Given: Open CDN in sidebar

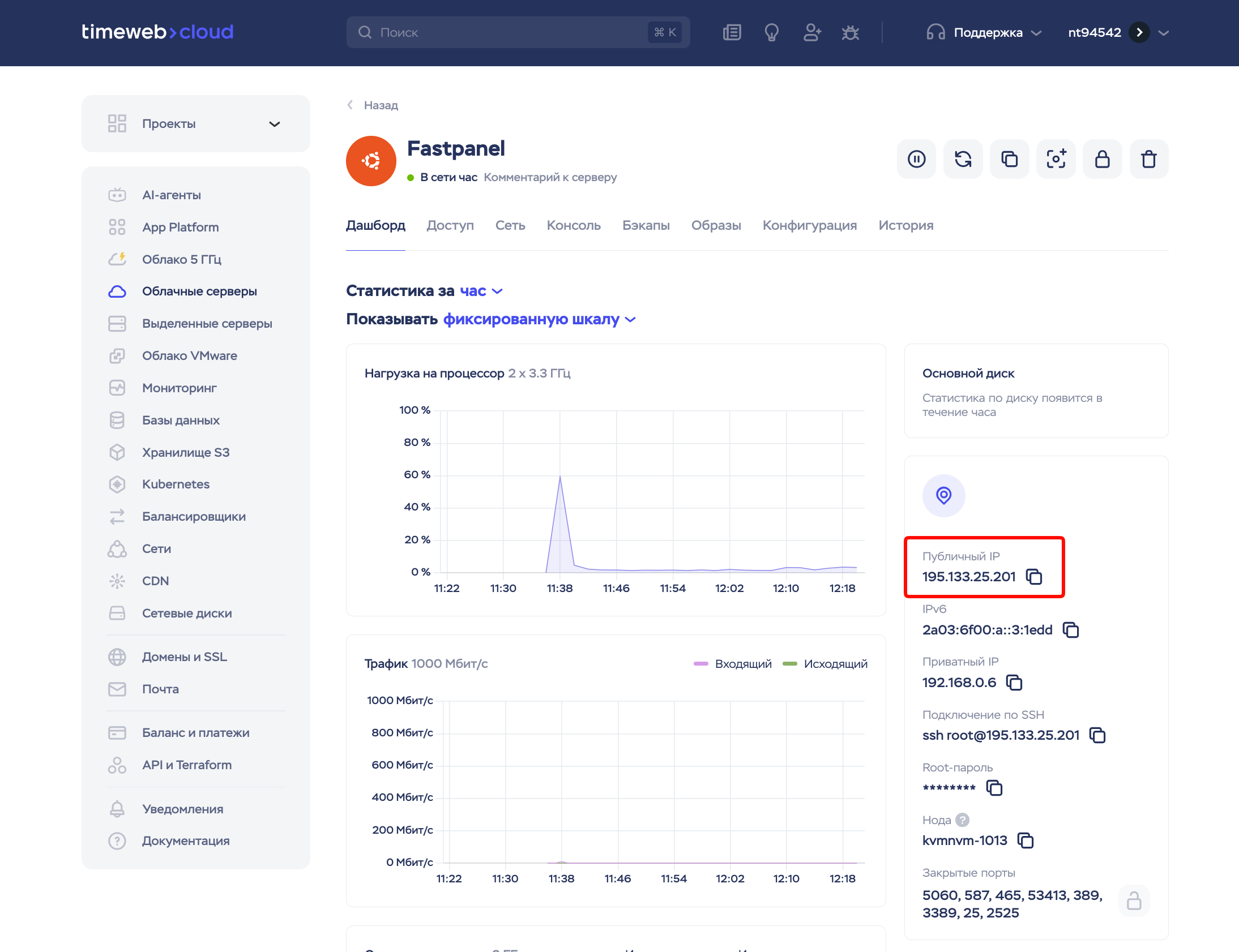Looking at the screenshot, I should 195,581.
